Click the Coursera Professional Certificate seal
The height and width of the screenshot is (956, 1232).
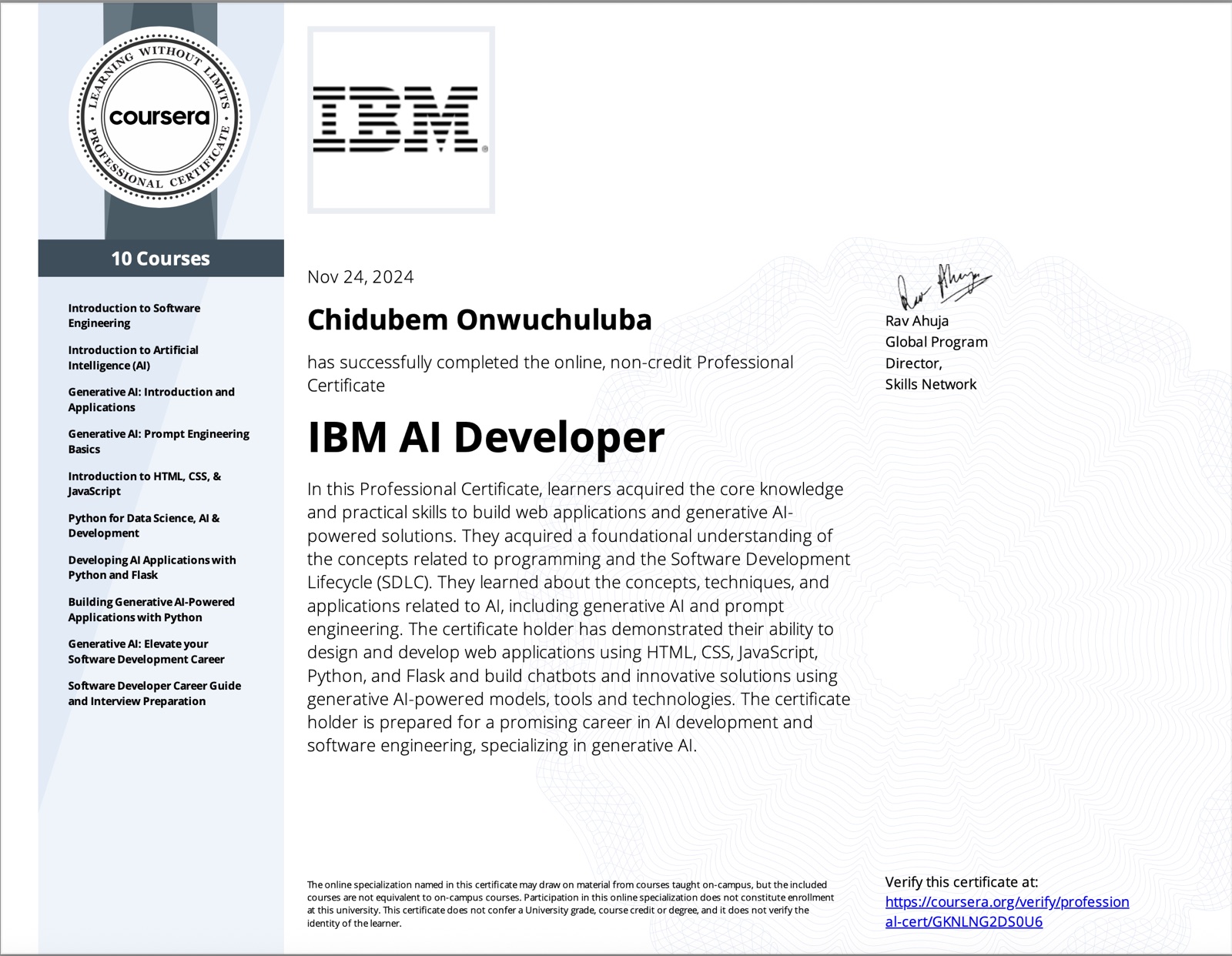(x=159, y=117)
